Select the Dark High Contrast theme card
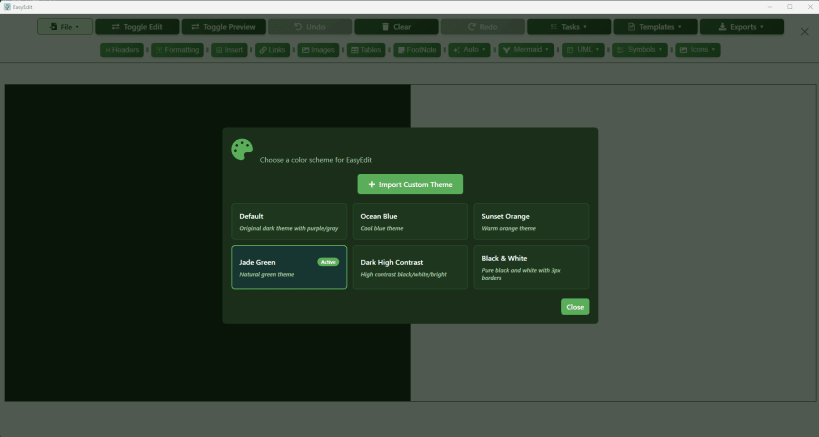The width and height of the screenshot is (819, 437). pos(410,267)
